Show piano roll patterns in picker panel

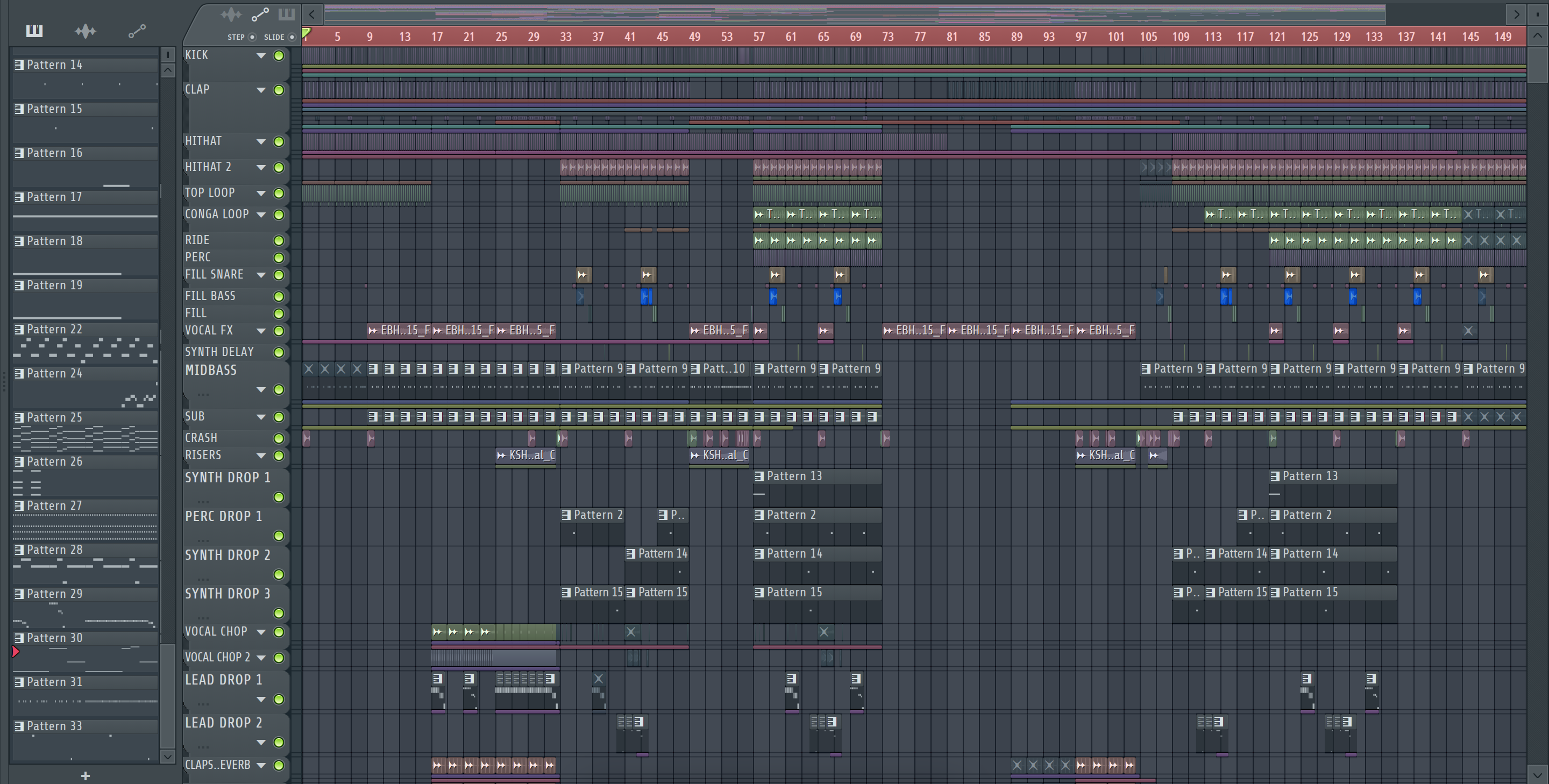tap(34, 31)
